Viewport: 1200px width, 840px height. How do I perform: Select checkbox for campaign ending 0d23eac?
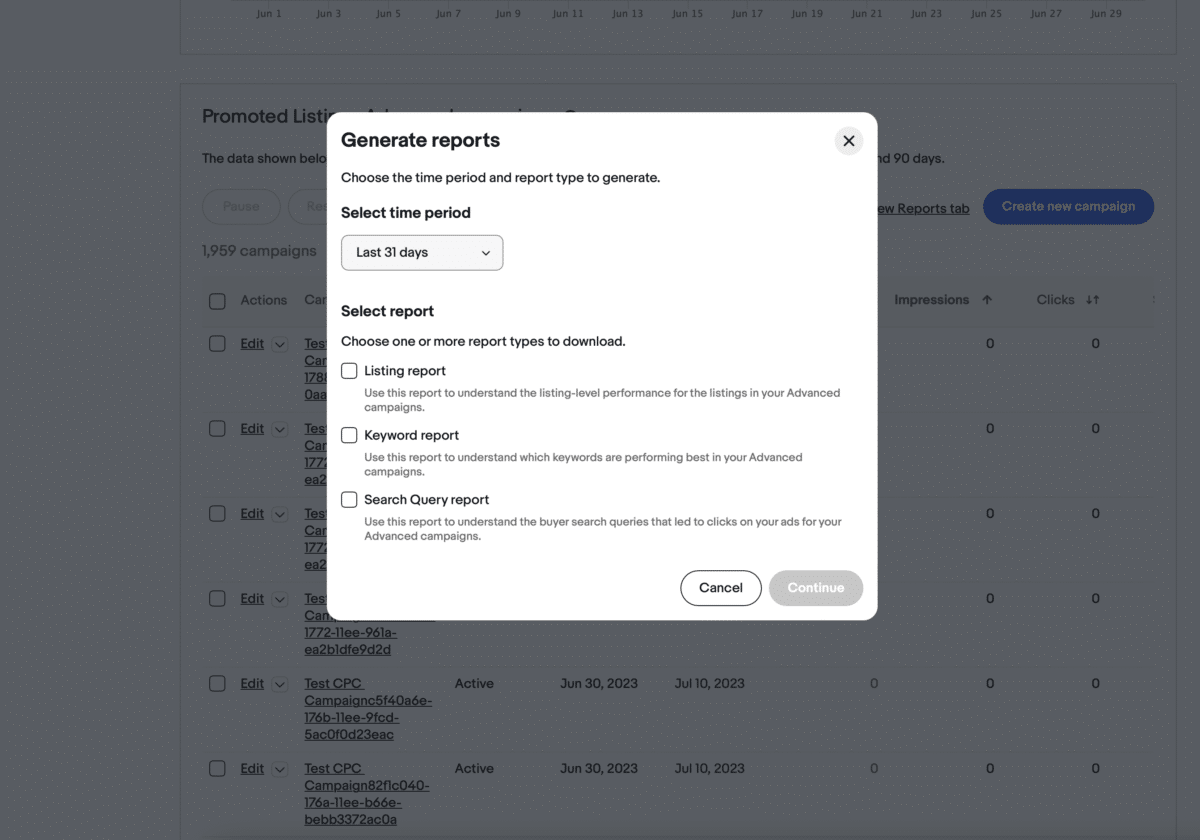(x=217, y=684)
